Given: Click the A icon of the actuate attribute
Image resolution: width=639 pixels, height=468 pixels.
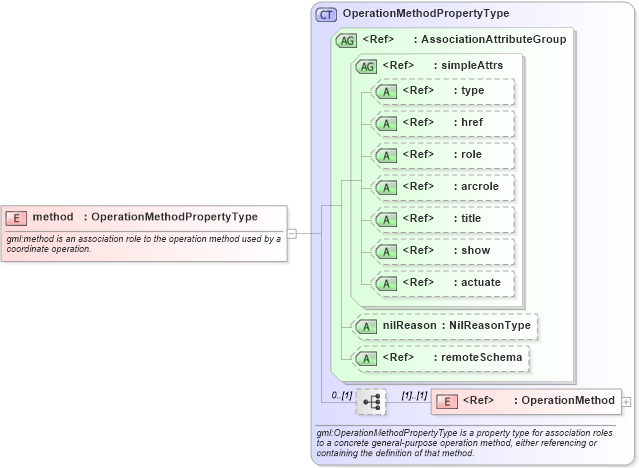Looking at the screenshot, I should (386, 284).
